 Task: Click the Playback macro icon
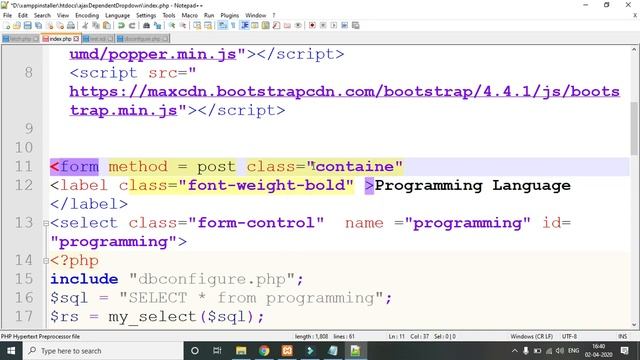[x=334, y=25]
